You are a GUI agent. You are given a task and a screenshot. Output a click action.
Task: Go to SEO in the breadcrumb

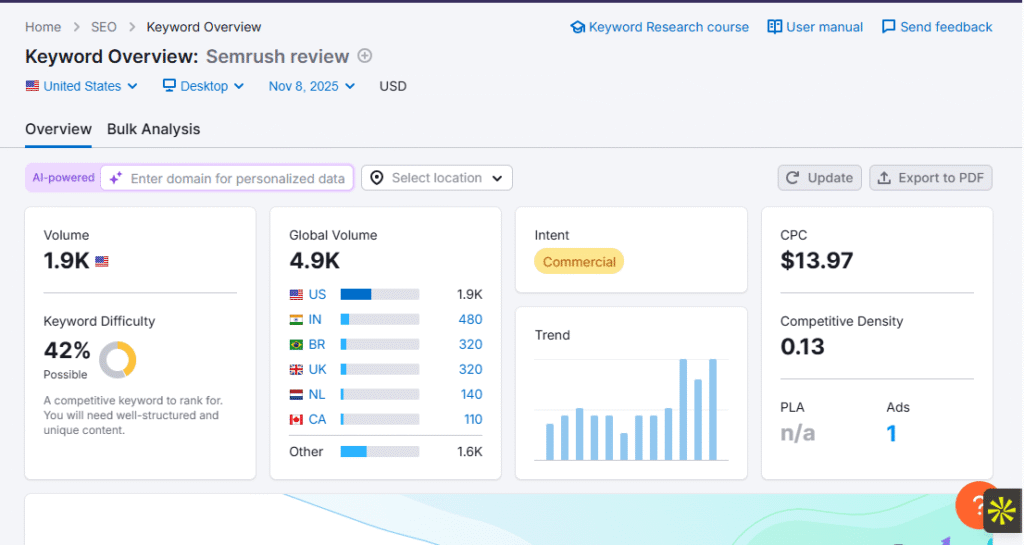pos(104,27)
